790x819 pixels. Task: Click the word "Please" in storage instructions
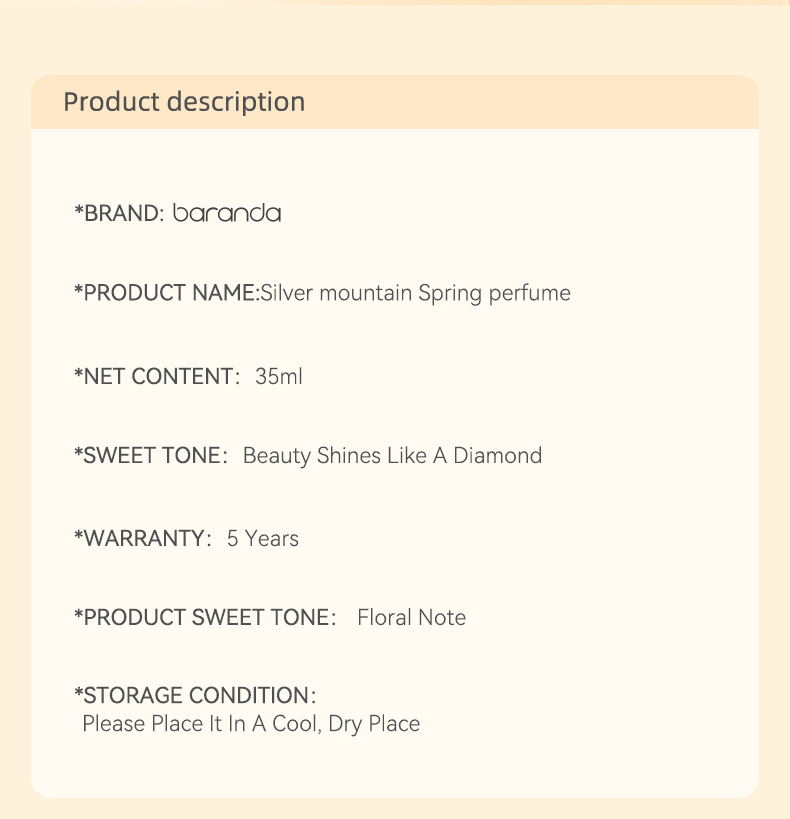(113, 723)
